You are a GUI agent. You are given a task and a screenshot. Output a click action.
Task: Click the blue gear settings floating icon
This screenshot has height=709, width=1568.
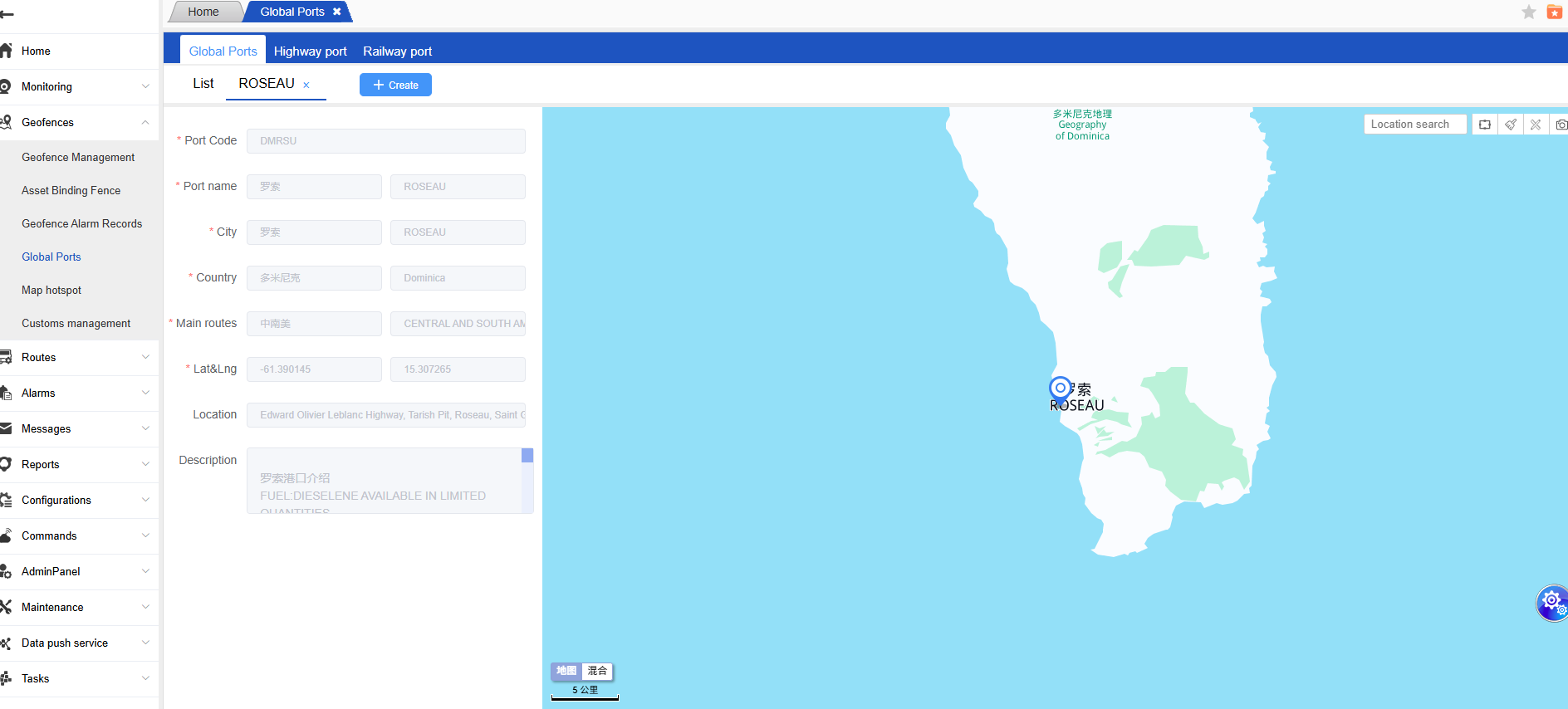tap(1551, 601)
